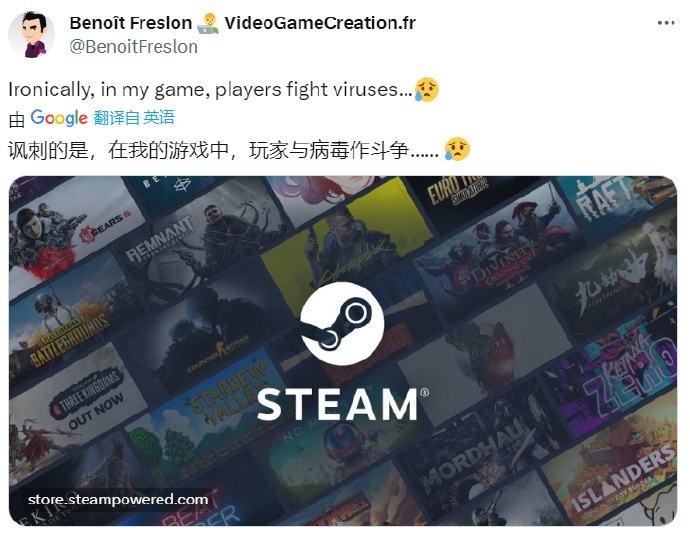Open the three-dot more options menu
690x539 pixels.
click(x=666, y=23)
